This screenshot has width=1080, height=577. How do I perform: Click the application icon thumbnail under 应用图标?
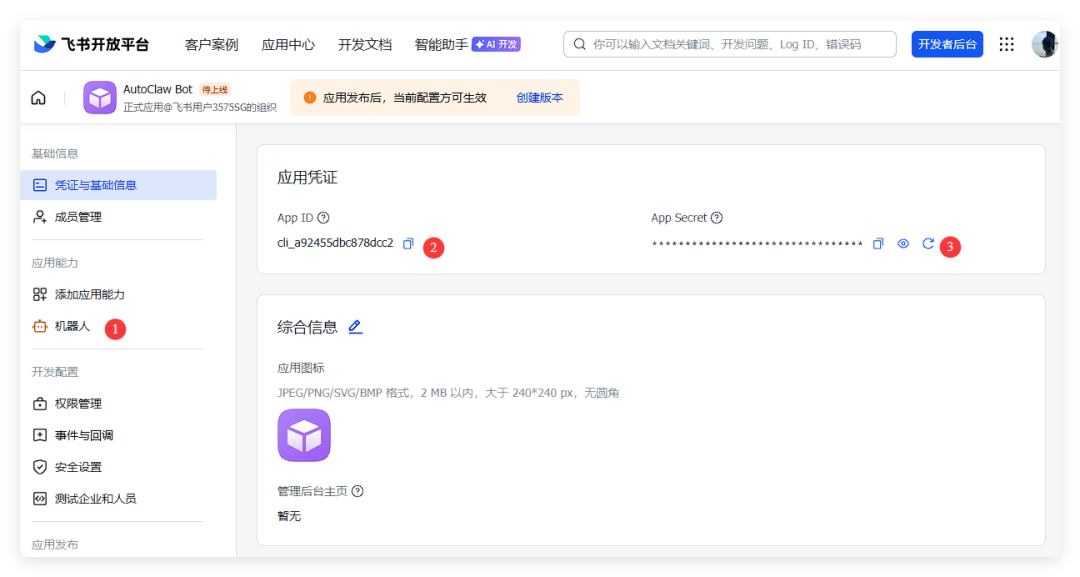coord(304,435)
